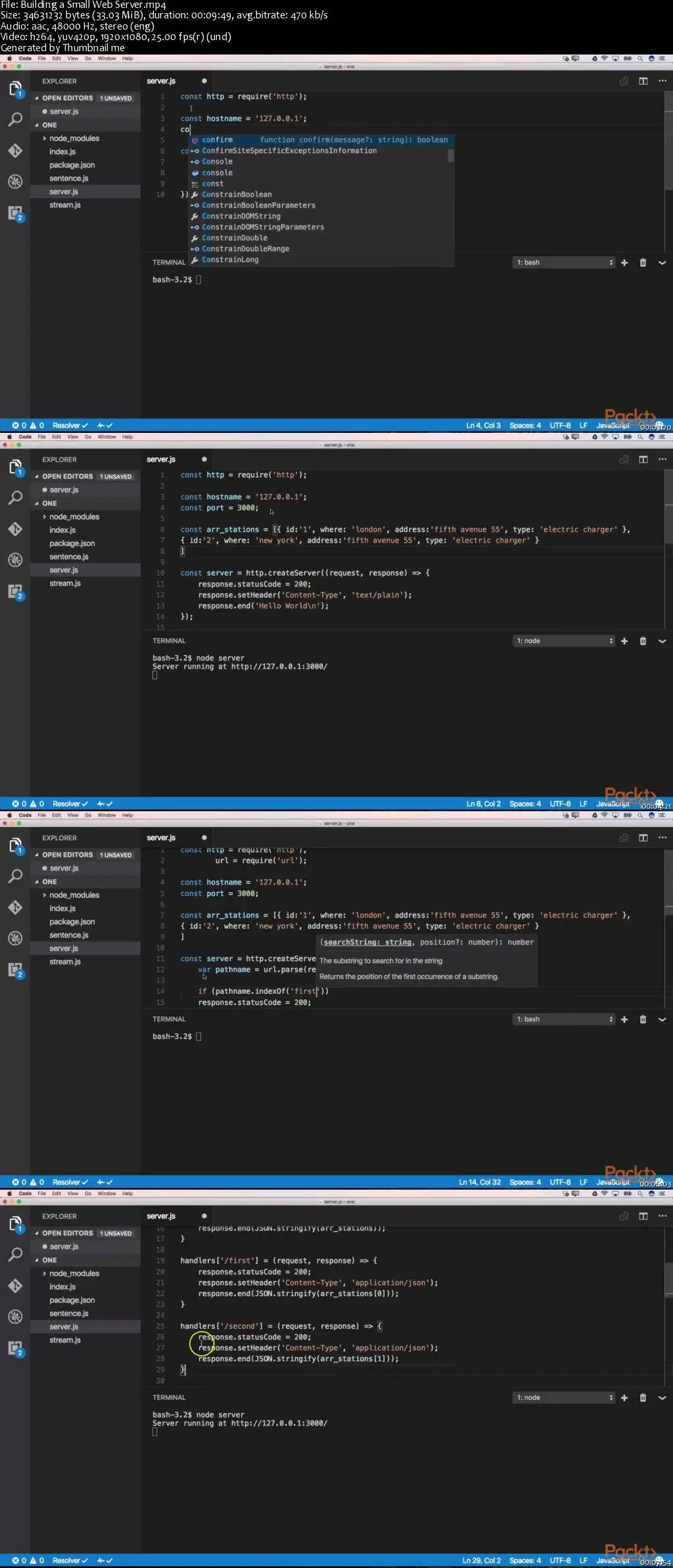This screenshot has width=673, height=1568.
Task: Click split editor icon in the 'Ln 8, Col 2' frame
Action: point(643,460)
